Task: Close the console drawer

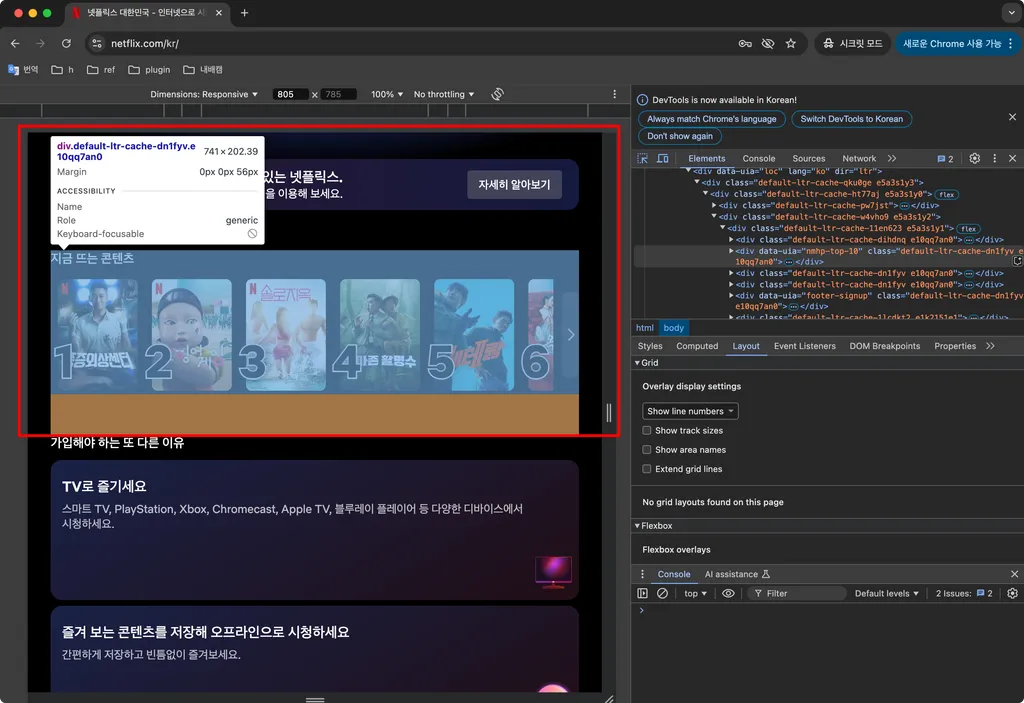Action: (x=1014, y=574)
